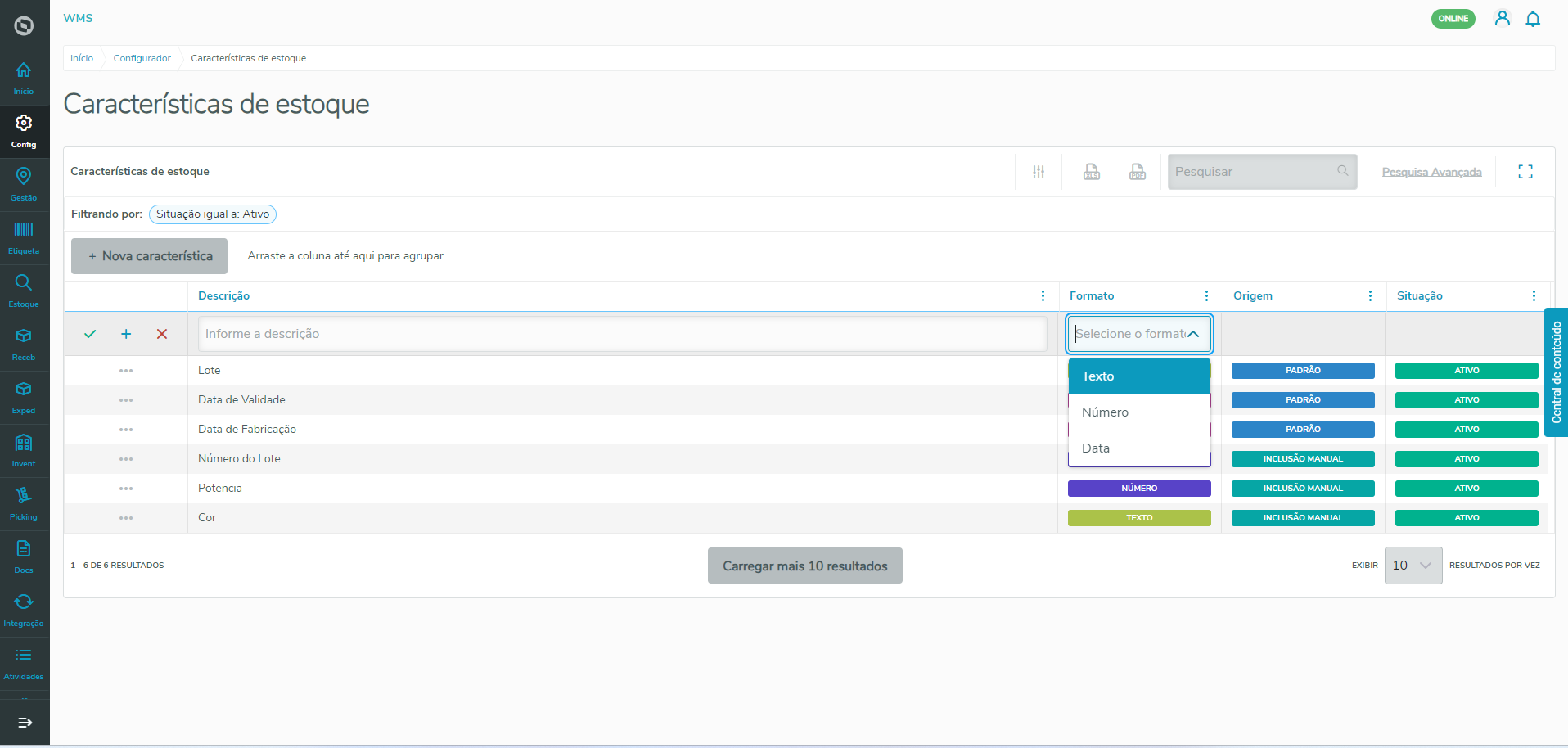Viewport: 1568px width, 748px height.
Task: Sort by the Origem column header
Action: (x=1253, y=296)
